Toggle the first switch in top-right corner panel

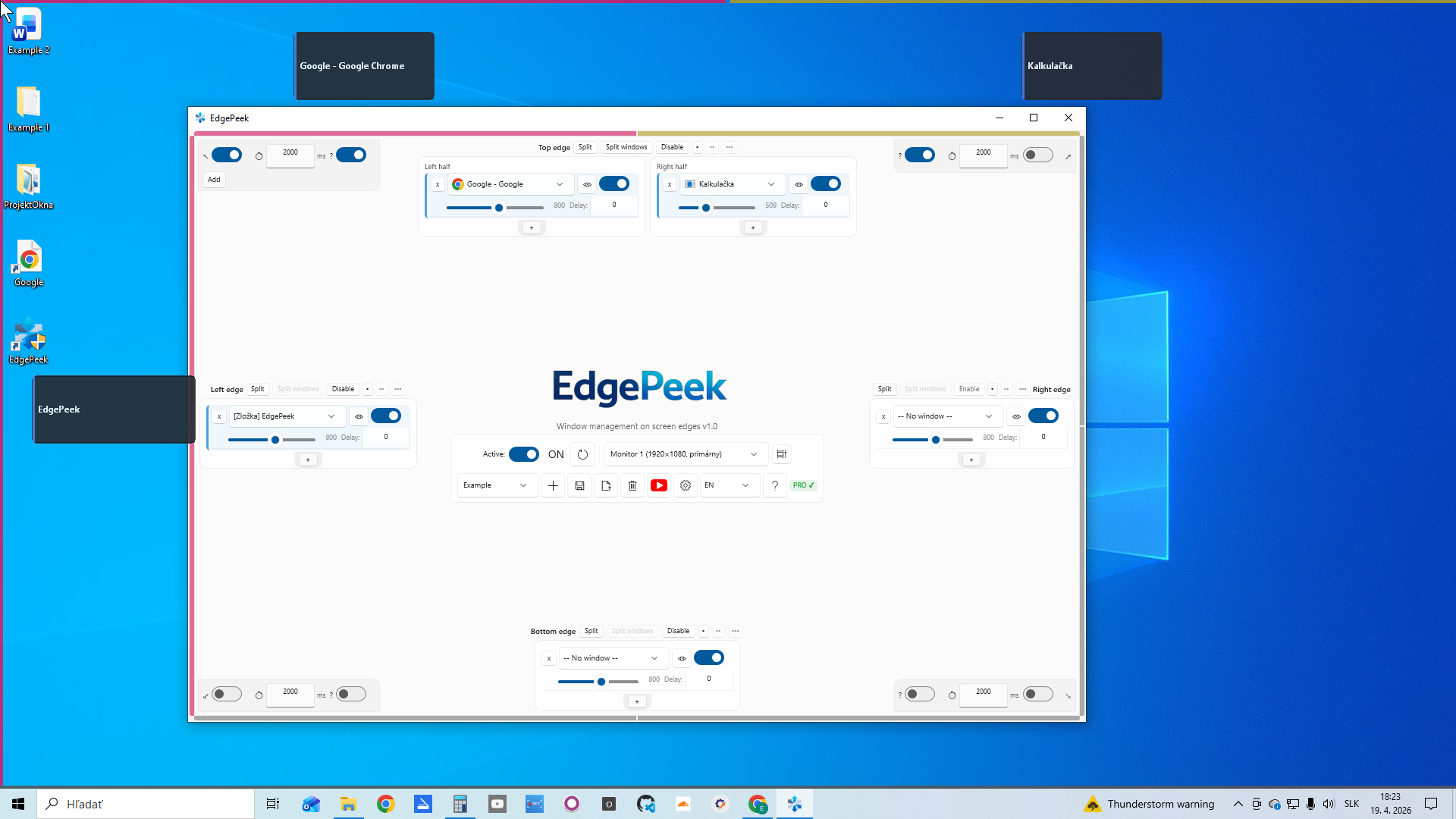tap(920, 155)
